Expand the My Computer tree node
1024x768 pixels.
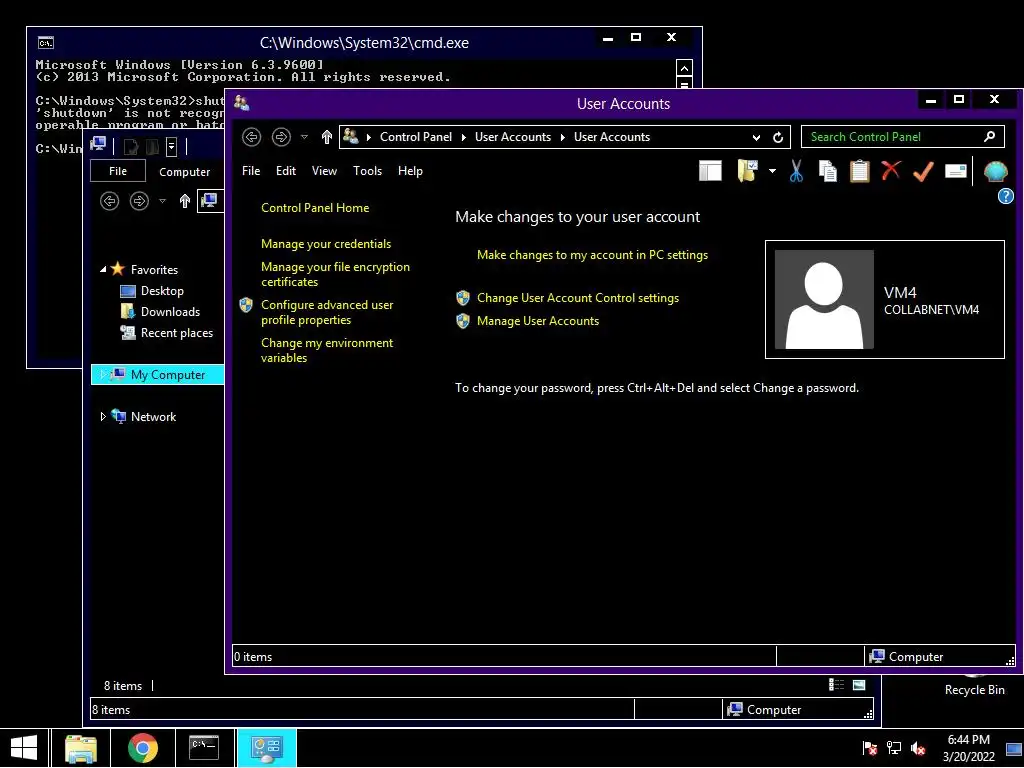(x=103, y=374)
